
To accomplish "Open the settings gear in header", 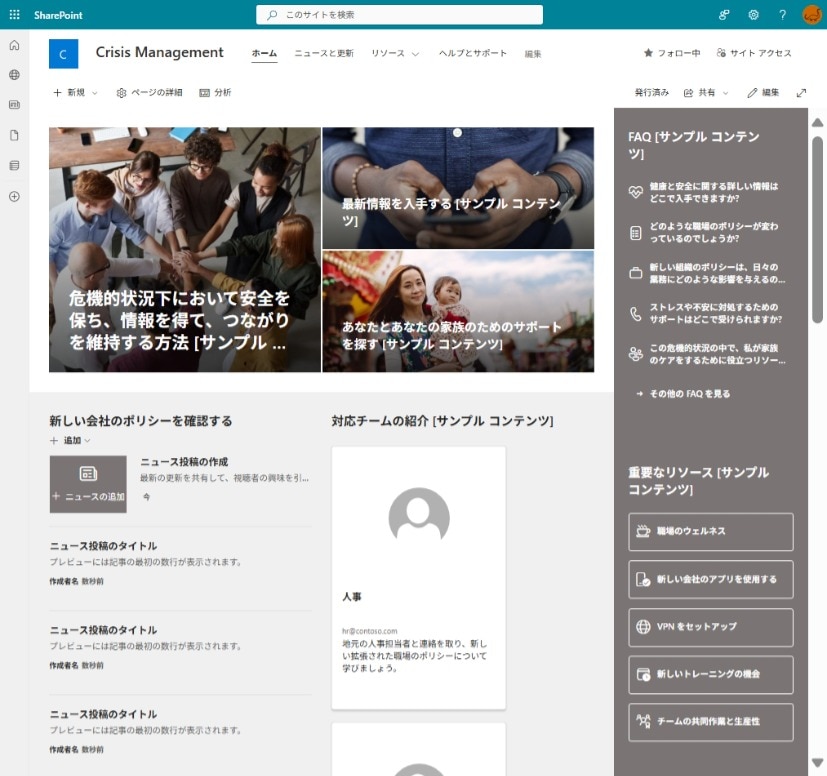I will pyautogui.click(x=753, y=15).
